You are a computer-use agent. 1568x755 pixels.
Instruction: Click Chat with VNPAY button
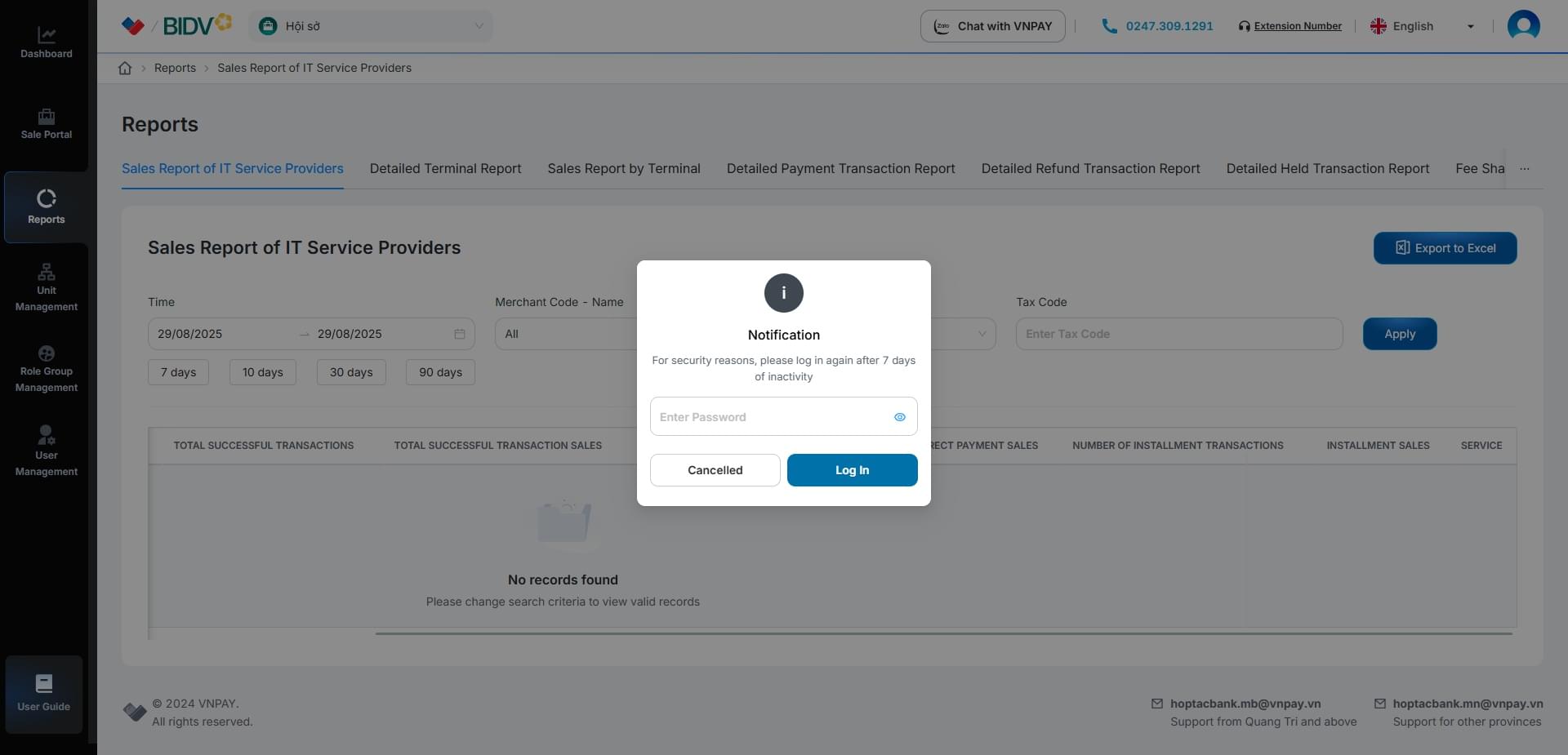(992, 26)
